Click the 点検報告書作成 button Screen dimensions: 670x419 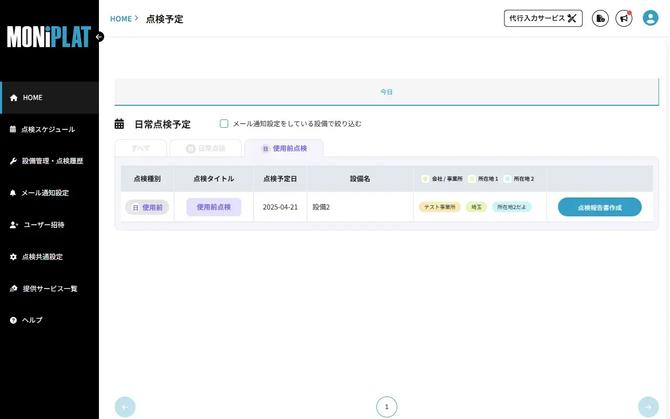tap(599, 207)
